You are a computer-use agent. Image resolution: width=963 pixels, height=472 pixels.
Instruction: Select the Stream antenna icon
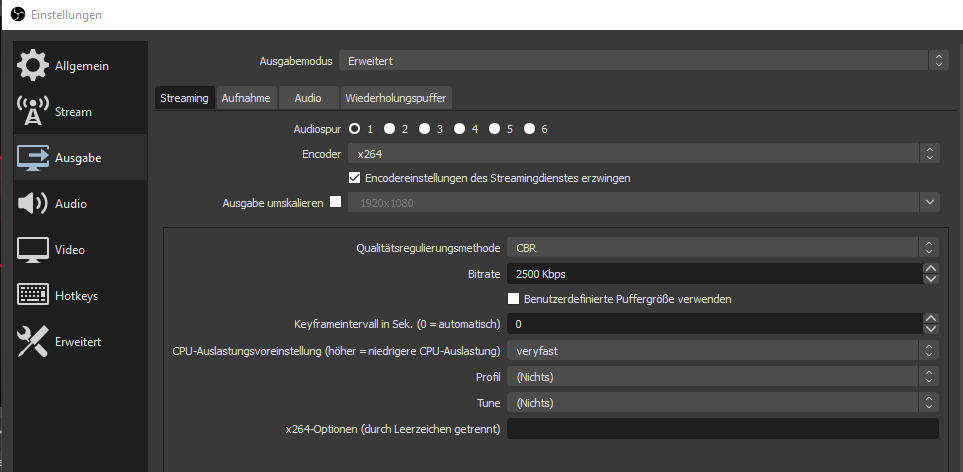[33, 112]
